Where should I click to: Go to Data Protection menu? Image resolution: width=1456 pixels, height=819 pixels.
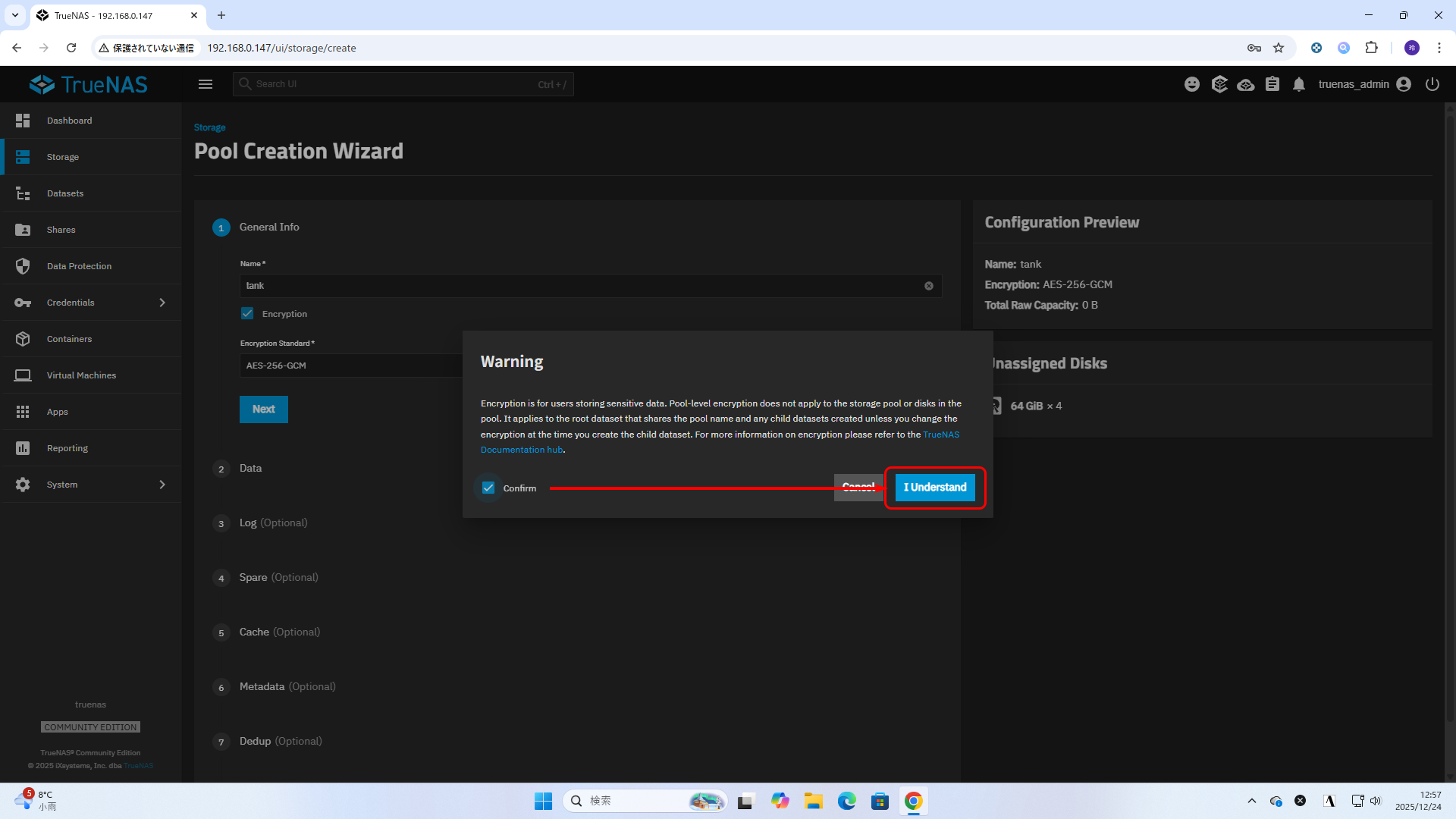(x=79, y=266)
